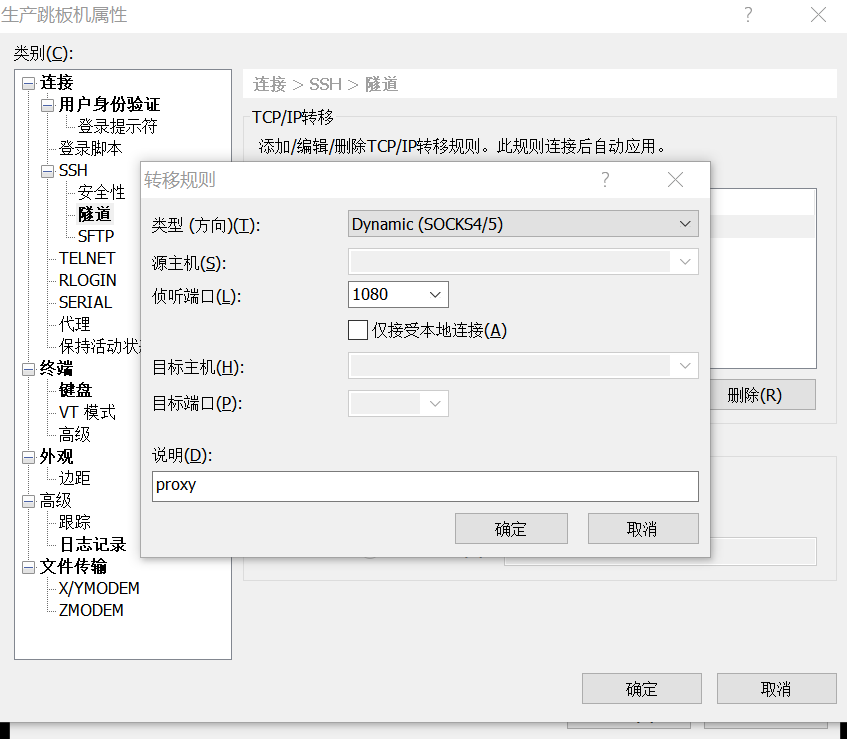The width and height of the screenshot is (847, 739).
Task: Click the help icon on 生产跳板机属性 window
Action: (x=747, y=15)
